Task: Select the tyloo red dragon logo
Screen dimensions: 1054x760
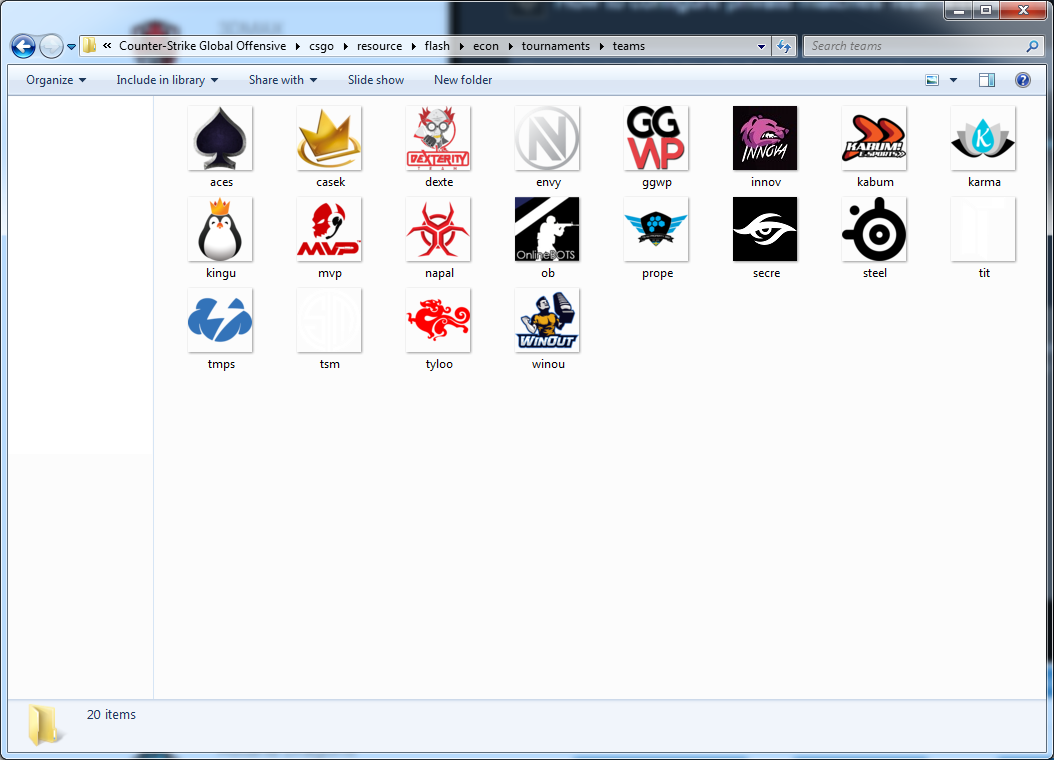Action: [x=438, y=321]
